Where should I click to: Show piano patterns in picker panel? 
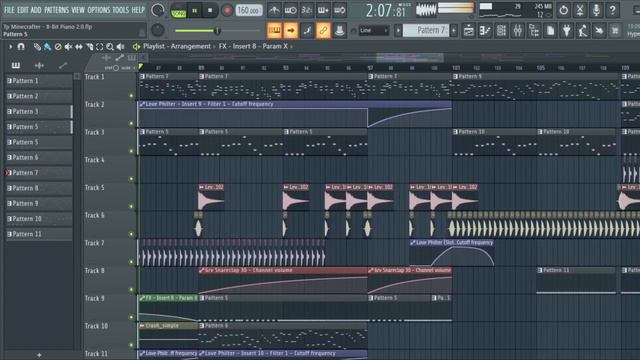[x=16, y=65]
